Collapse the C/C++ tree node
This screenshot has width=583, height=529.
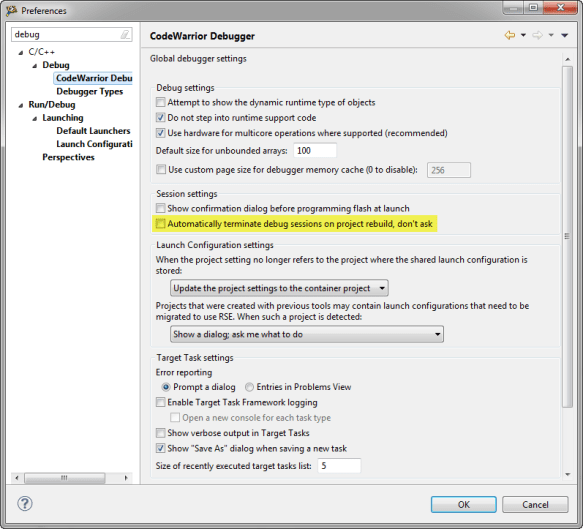pyautogui.click(x=21, y=53)
